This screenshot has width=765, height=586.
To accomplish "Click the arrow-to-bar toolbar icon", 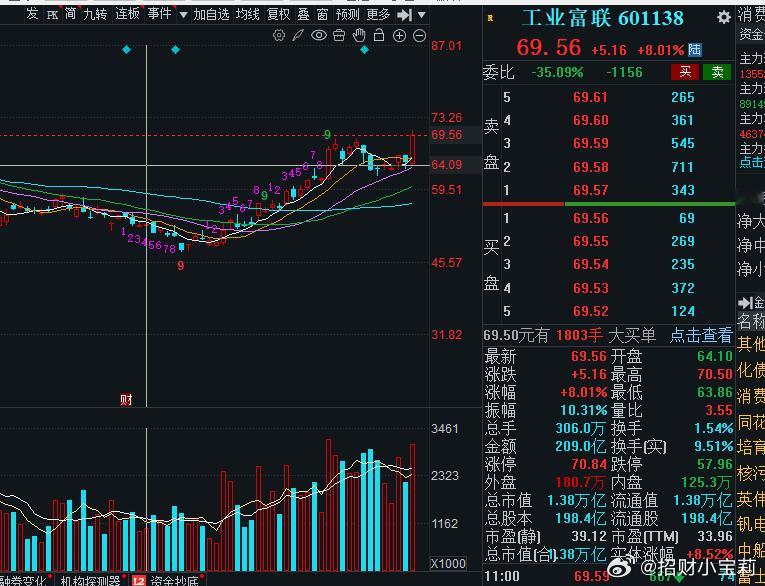I will [404, 15].
